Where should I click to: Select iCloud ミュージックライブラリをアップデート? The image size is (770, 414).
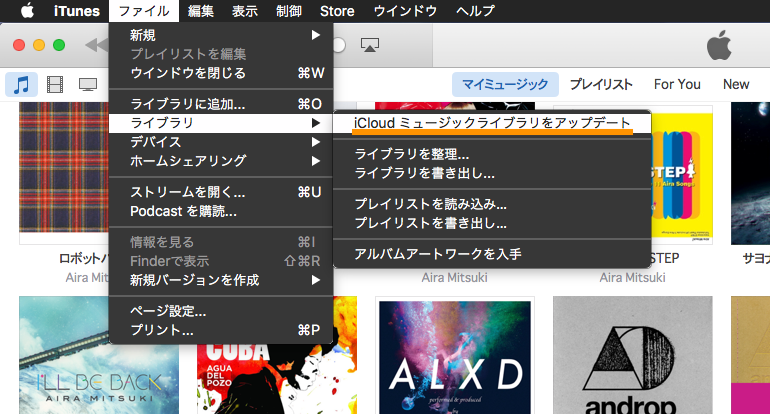492,123
